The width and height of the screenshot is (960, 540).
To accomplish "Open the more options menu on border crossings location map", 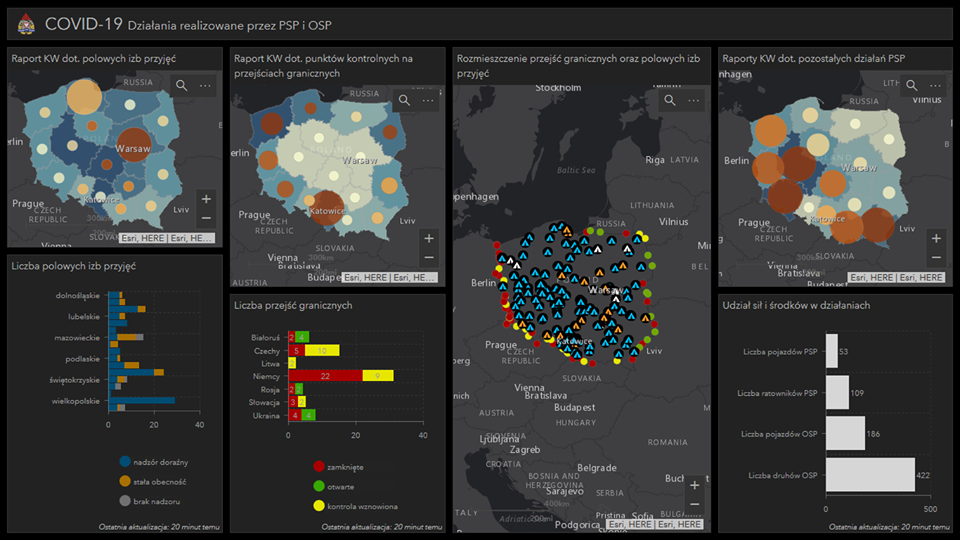I will pyautogui.click(x=694, y=100).
